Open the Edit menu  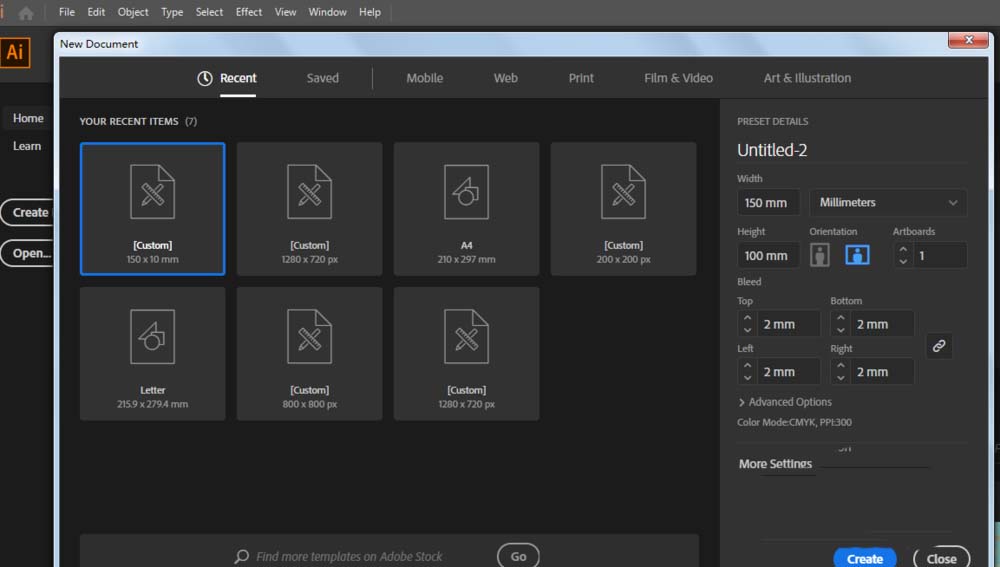coord(96,12)
